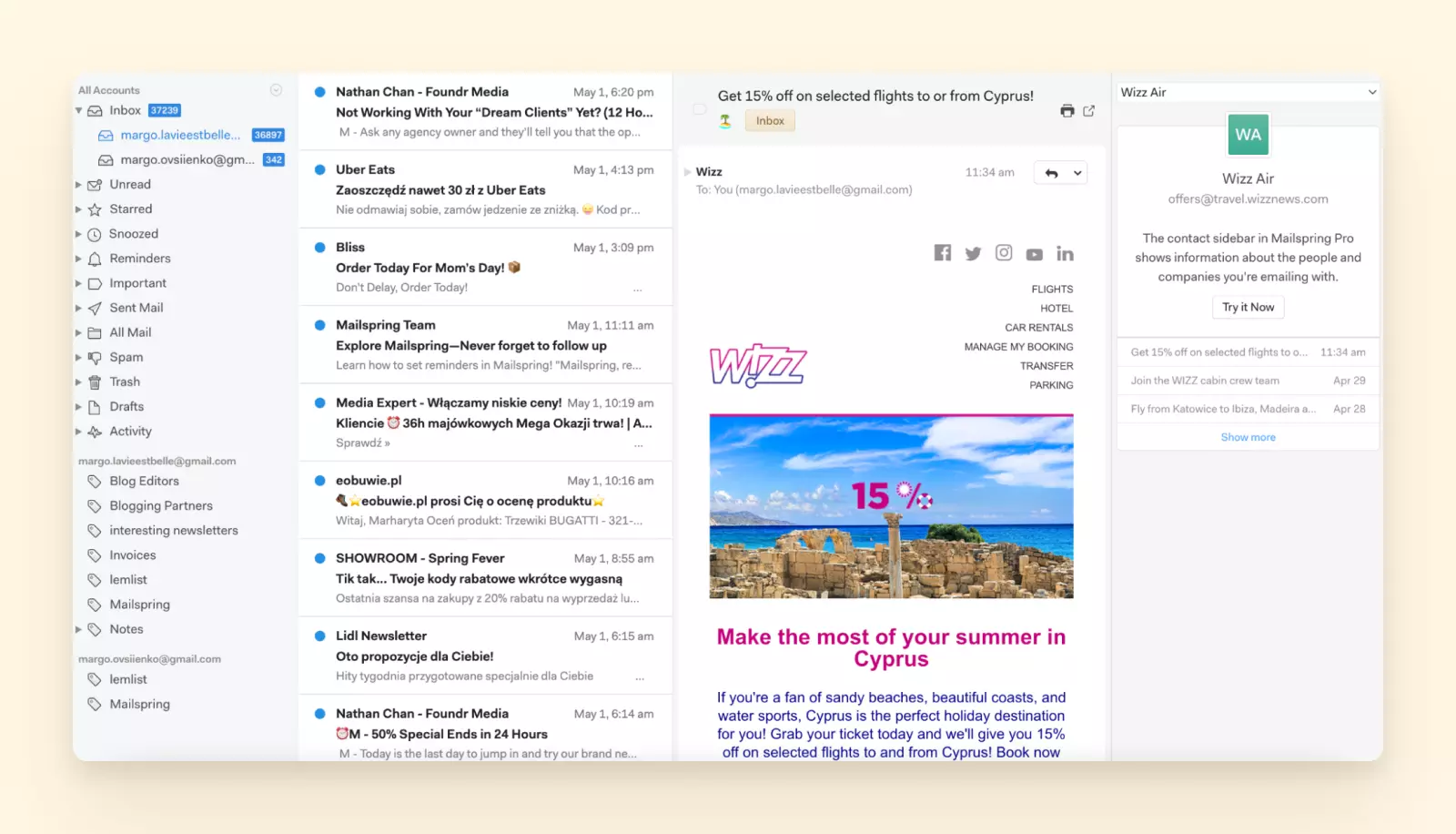
Task: Open 'Fly from Katowice to Ibiza' thread
Action: point(1249,409)
